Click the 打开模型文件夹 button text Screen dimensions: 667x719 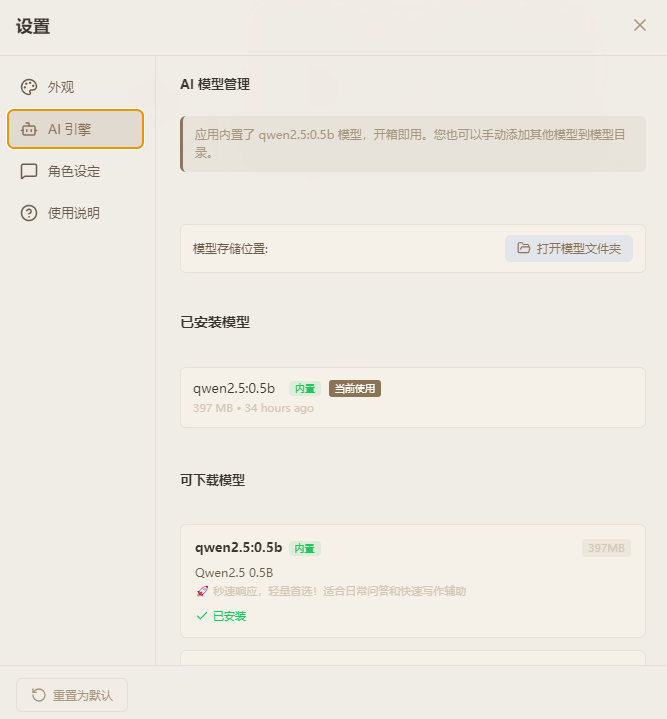coord(579,249)
